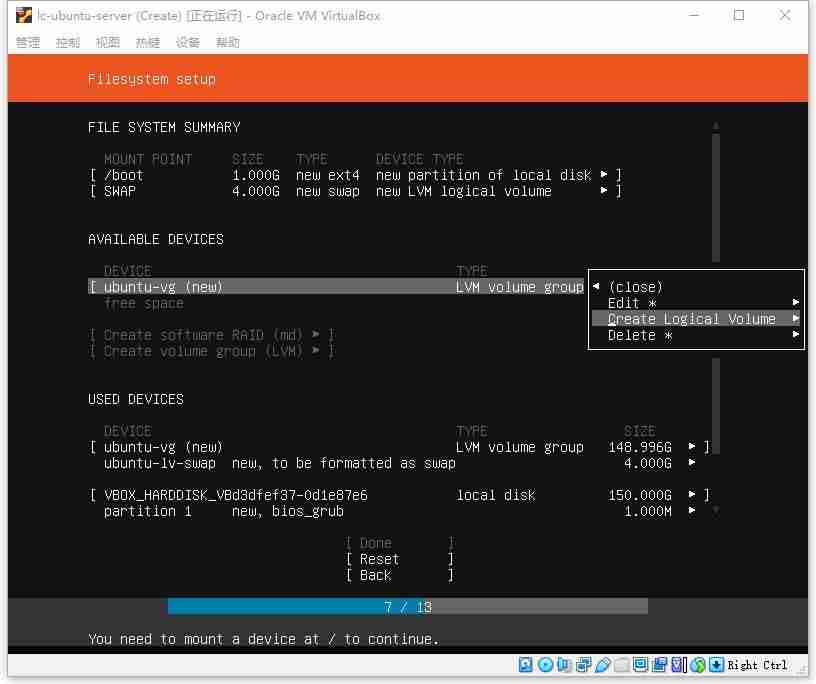This screenshot has height=684, width=816.
Task: Click arrow beside Create Logical Volume
Action: [x=795, y=318]
